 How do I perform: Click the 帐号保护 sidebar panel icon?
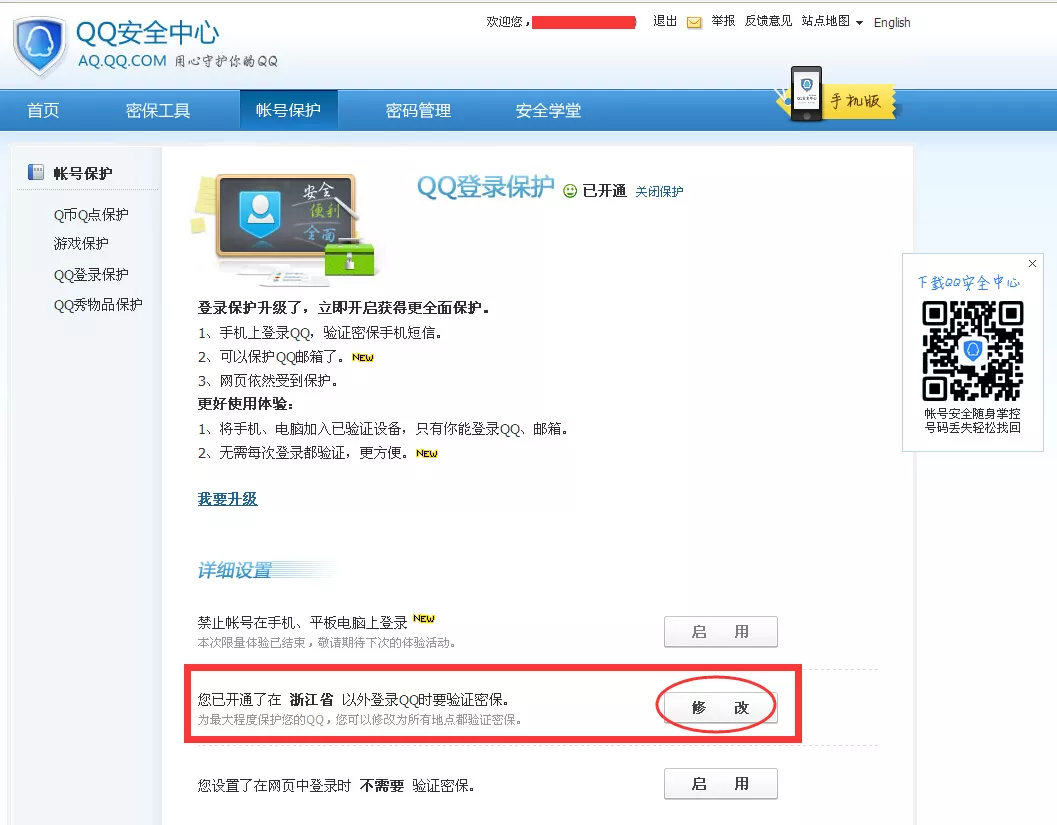(x=35, y=172)
